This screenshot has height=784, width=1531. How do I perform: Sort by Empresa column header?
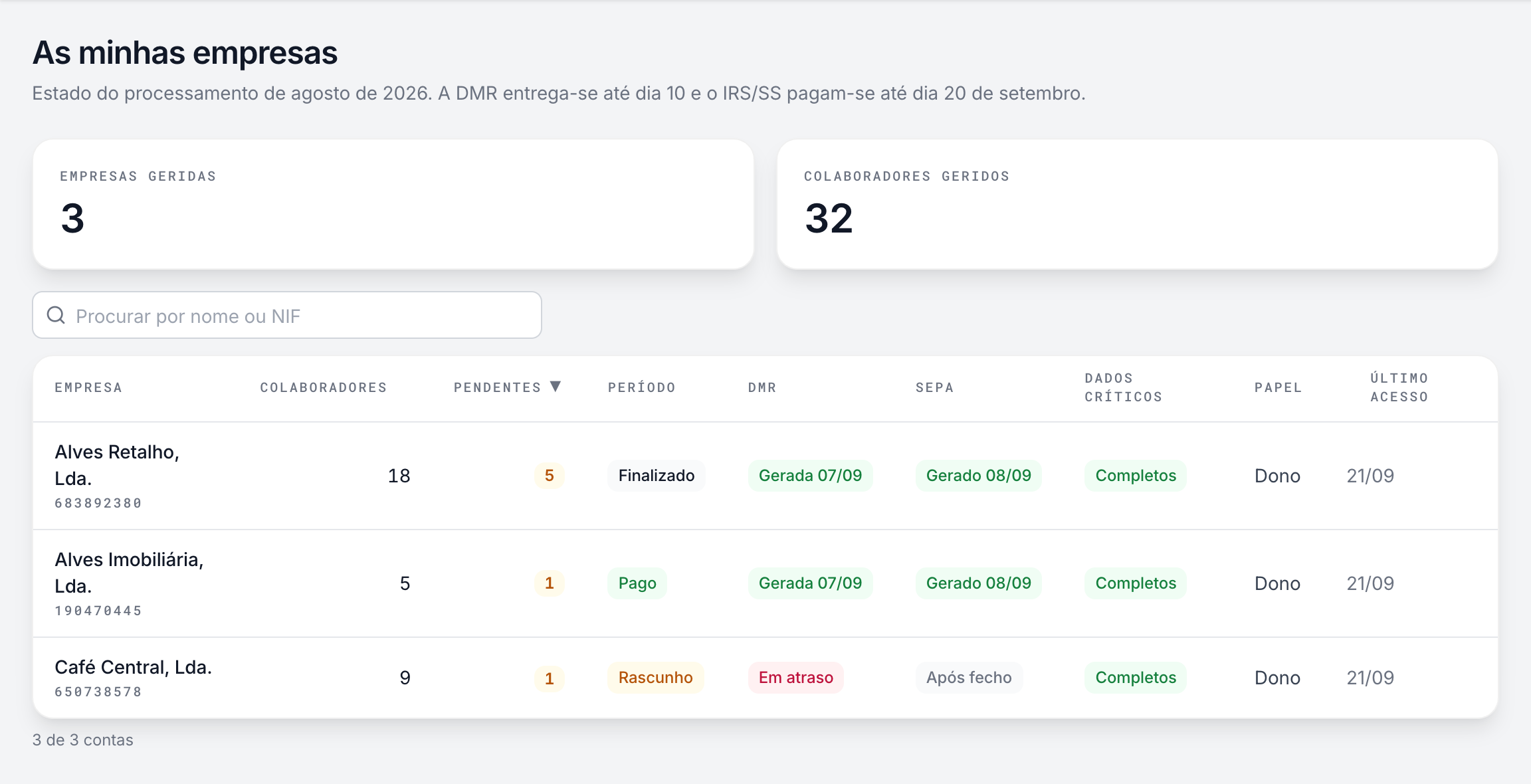[x=88, y=387]
